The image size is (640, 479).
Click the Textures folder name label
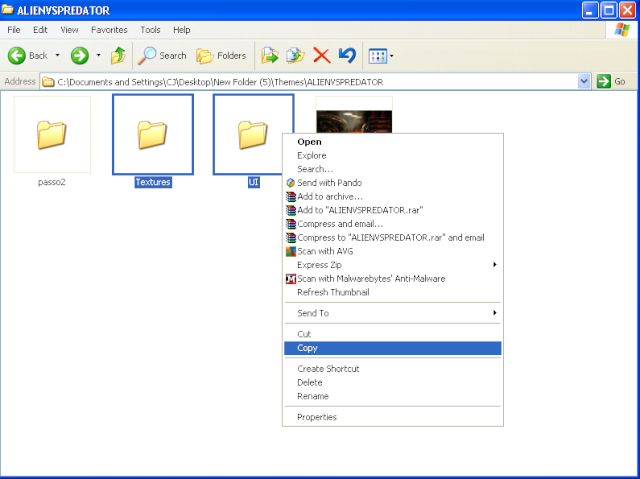click(x=153, y=182)
